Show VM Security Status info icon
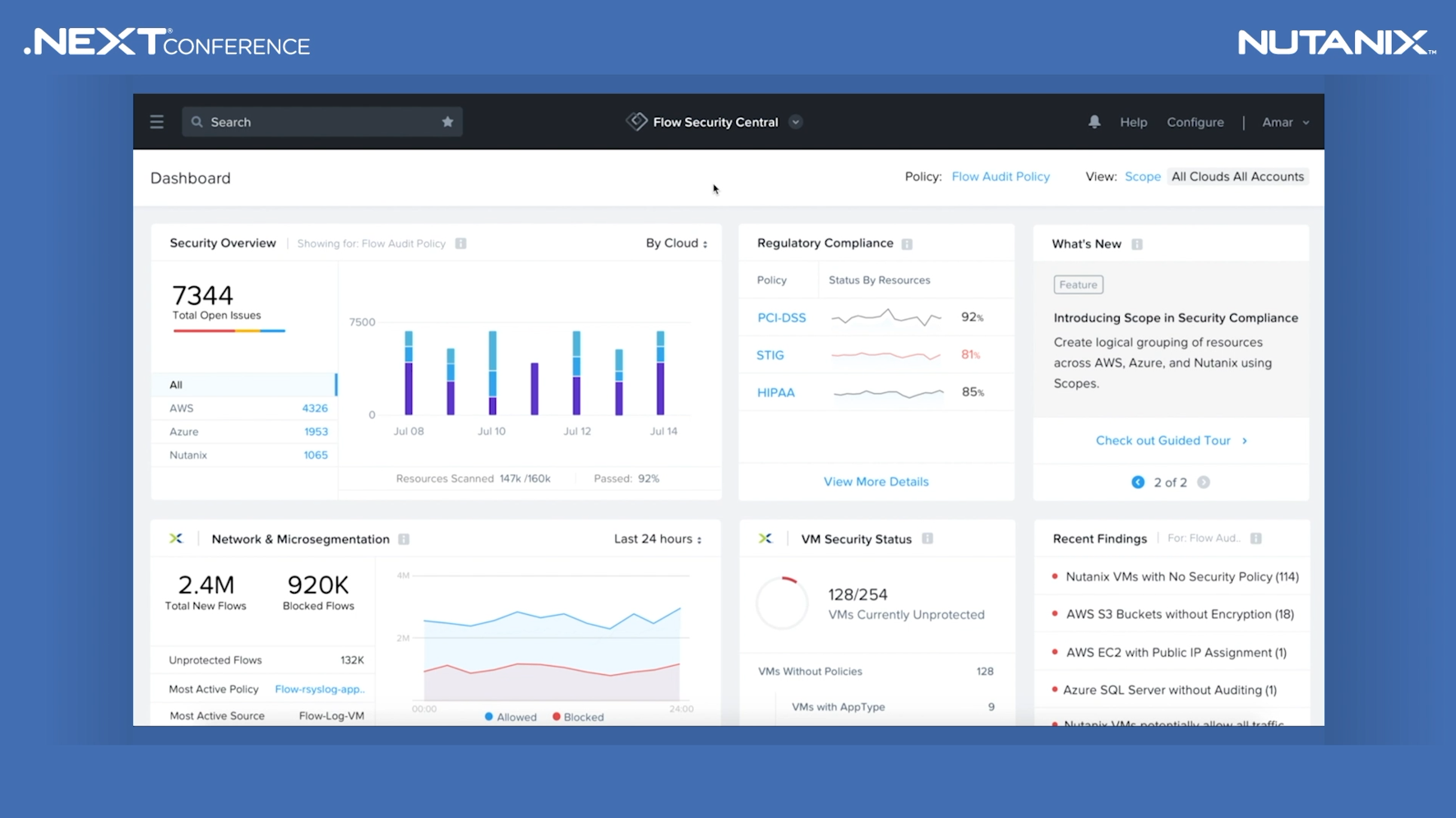The height and width of the screenshot is (818, 1456). (927, 538)
